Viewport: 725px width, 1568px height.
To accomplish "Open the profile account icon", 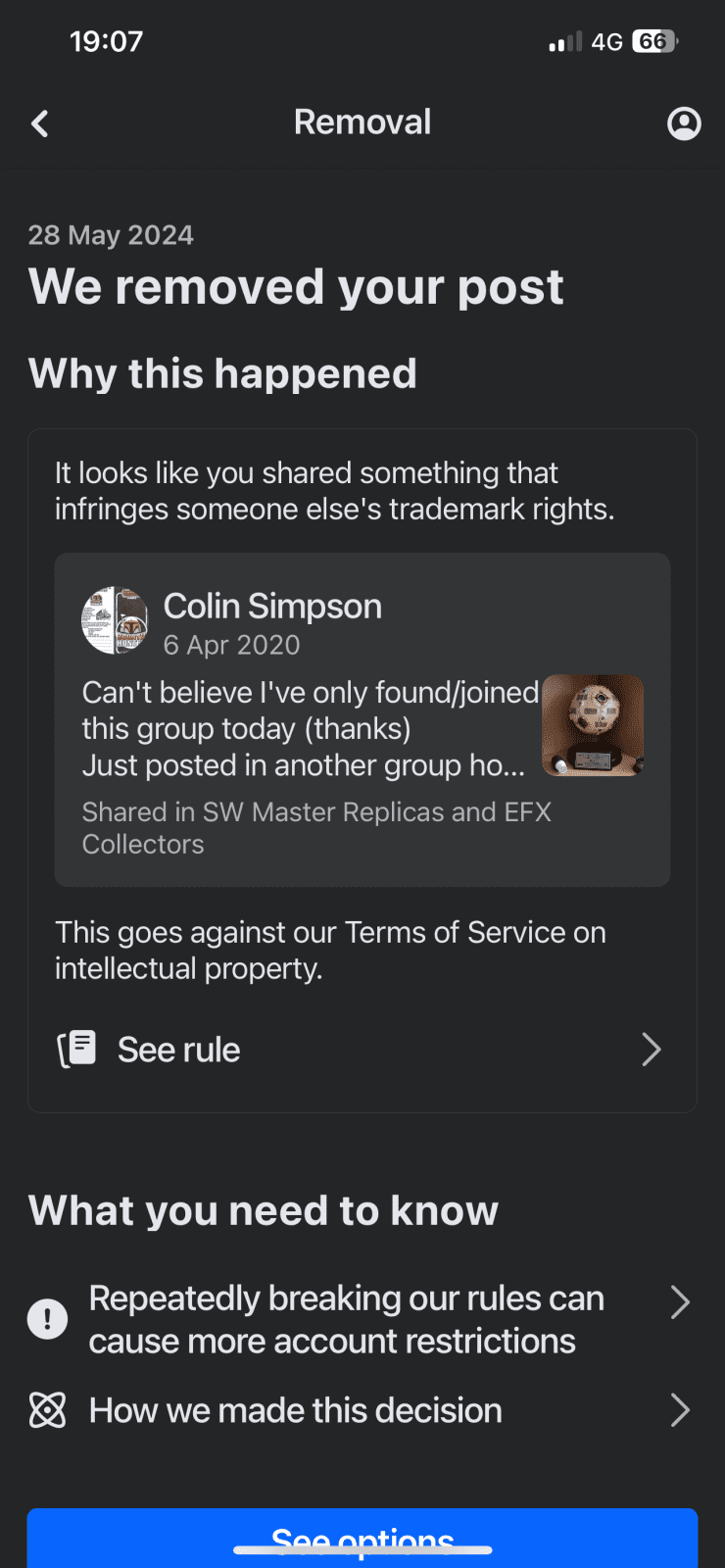I will (684, 123).
